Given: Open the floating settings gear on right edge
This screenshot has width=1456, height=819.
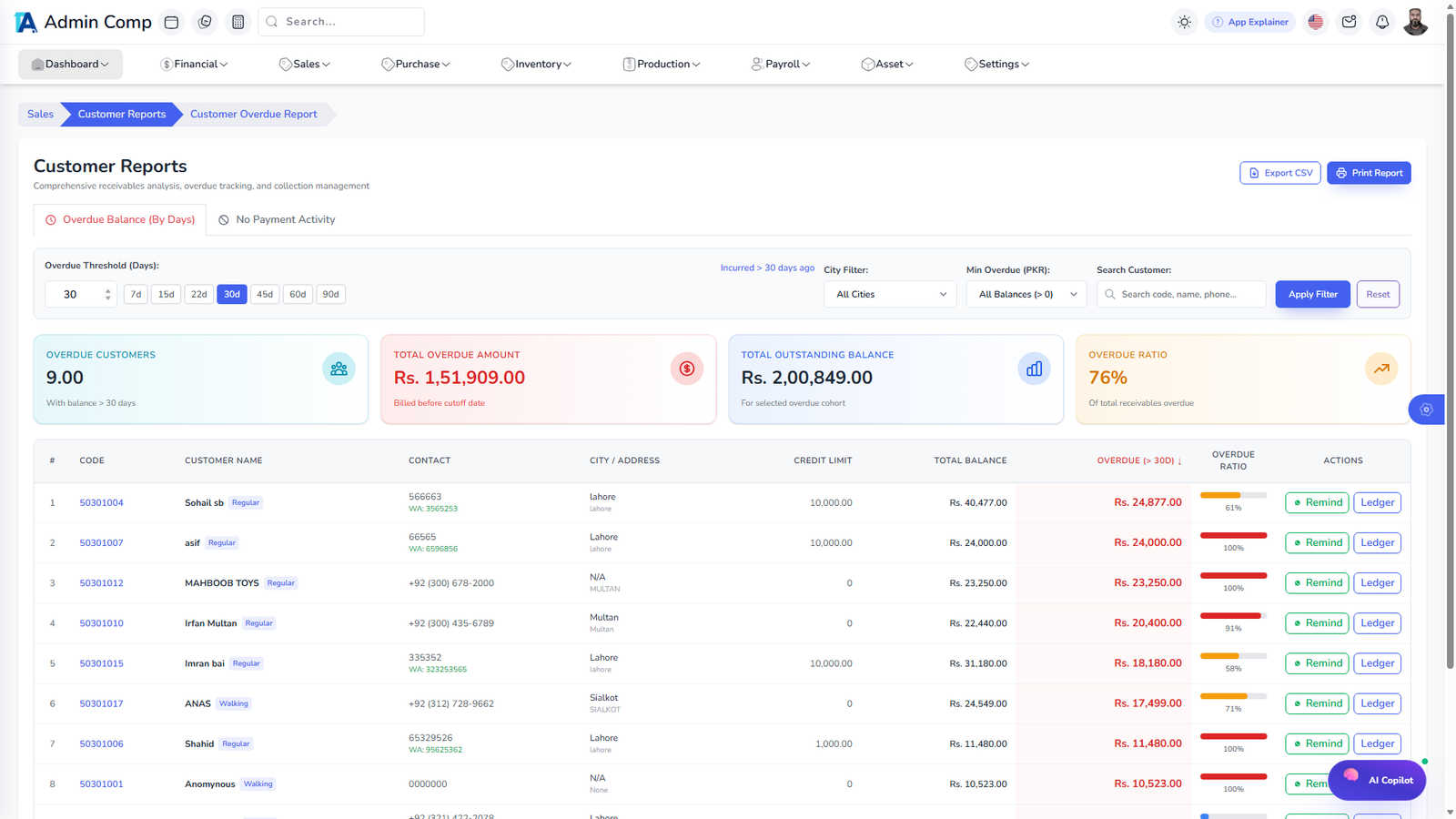Looking at the screenshot, I should 1427,409.
